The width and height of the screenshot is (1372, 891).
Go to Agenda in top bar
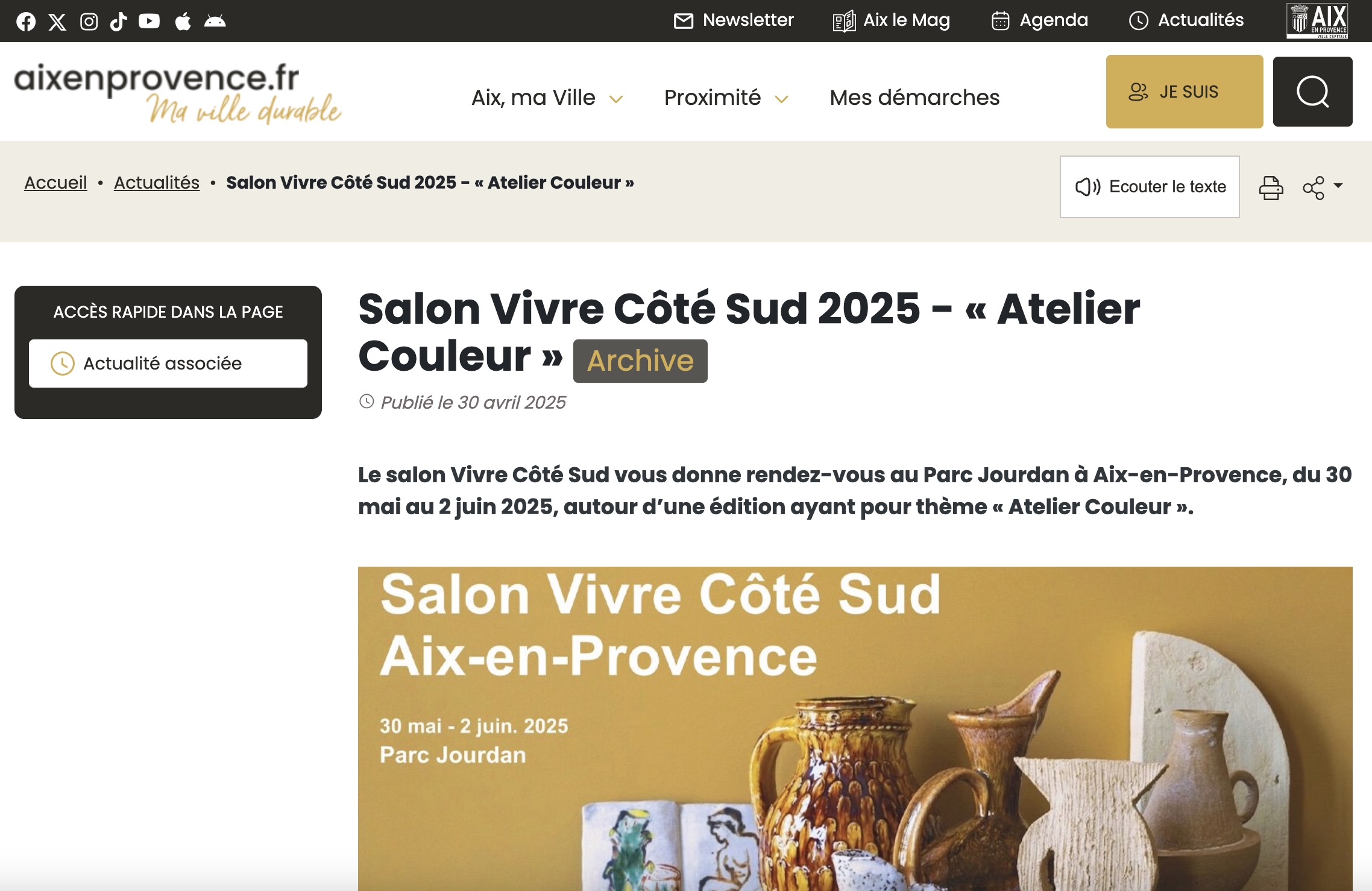click(x=1040, y=20)
